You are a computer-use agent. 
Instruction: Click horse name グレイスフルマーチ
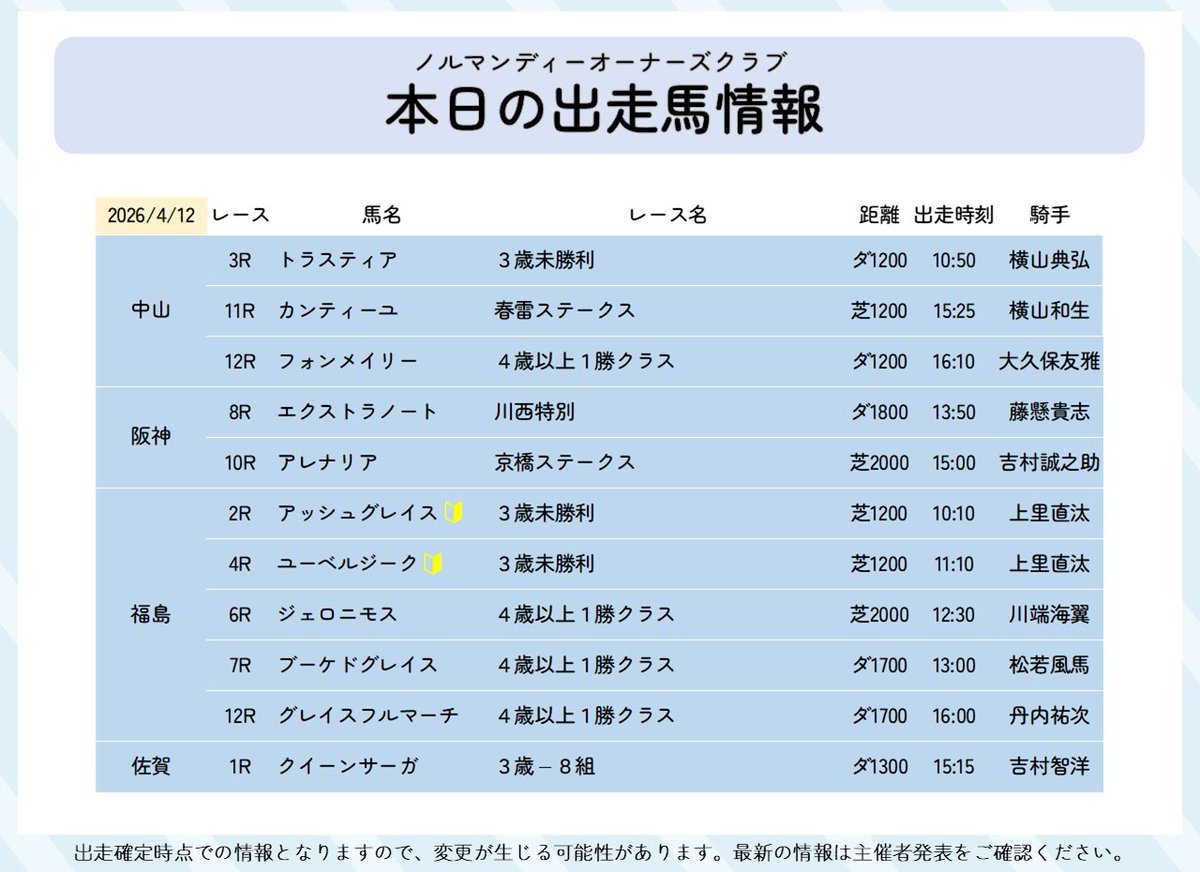tap(367, 715)
